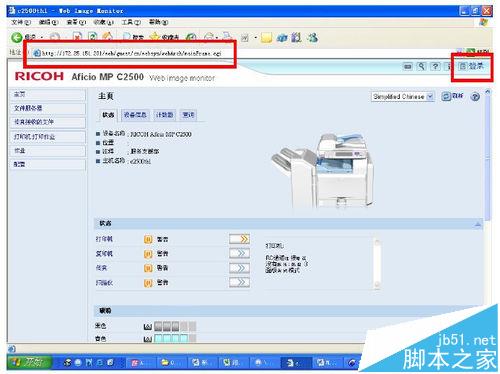Switch to the 计数器 (Counter) tab
Image resolution: width=500 pixels, height=374 pixels.
click(164, 115)
